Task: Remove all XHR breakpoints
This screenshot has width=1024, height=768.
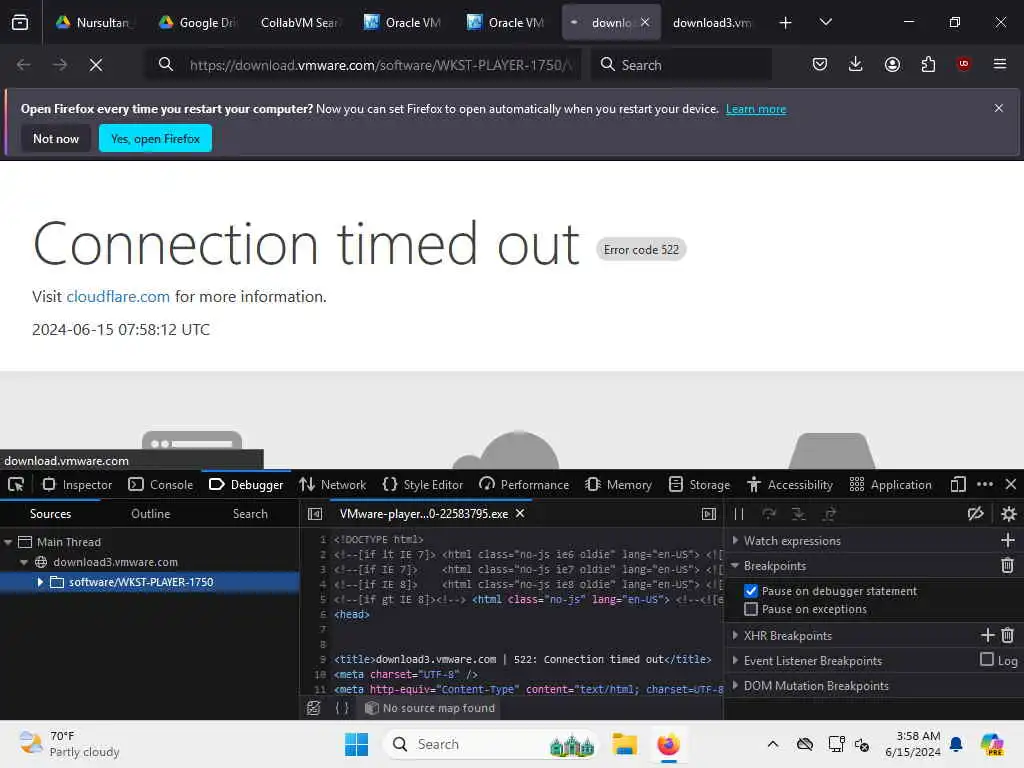Action: tap(1008, 635)
